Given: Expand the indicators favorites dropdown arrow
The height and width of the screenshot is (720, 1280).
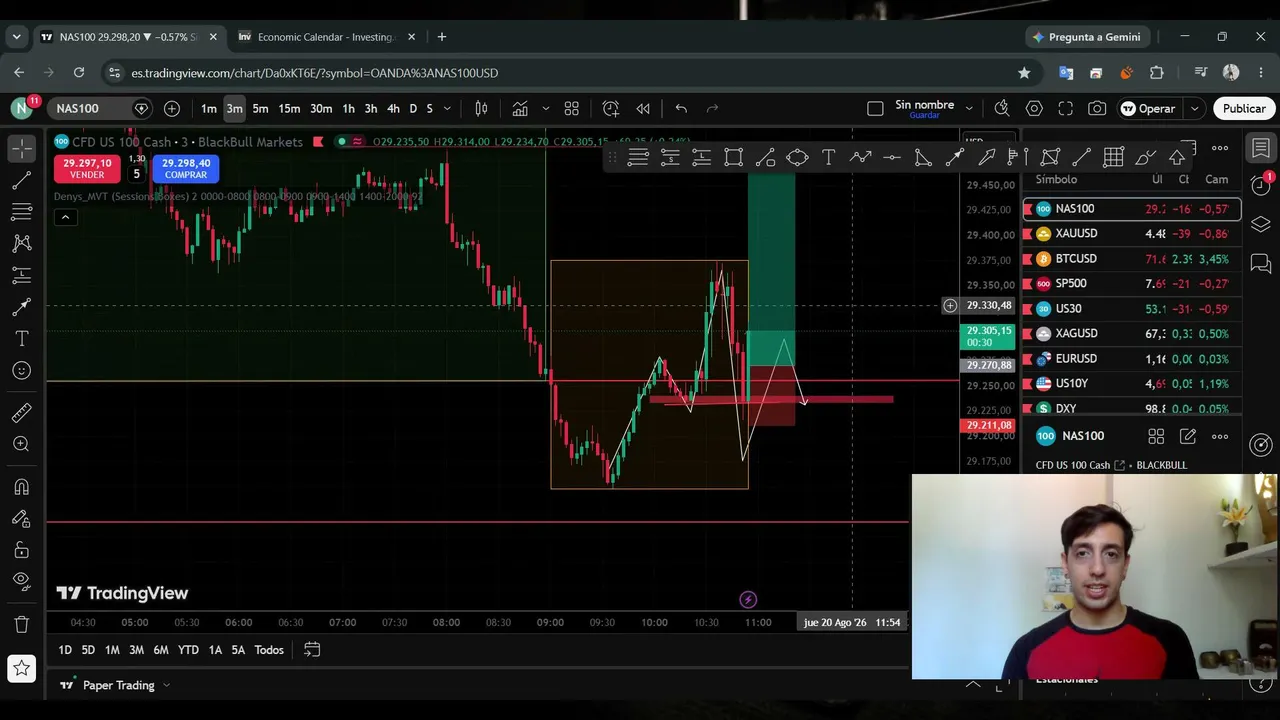Looking at the screenshot, I should click(x=545, y=108).
